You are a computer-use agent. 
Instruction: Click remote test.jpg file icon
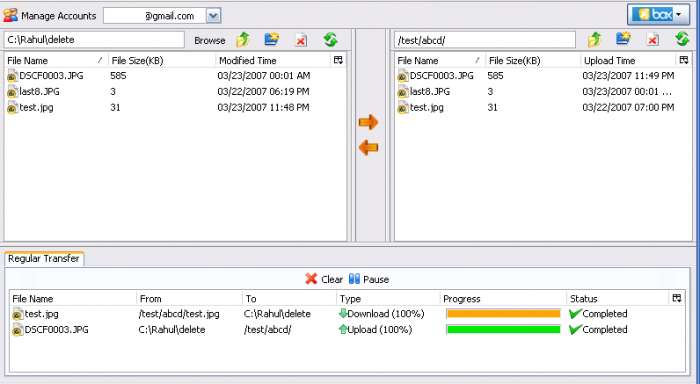403,108
